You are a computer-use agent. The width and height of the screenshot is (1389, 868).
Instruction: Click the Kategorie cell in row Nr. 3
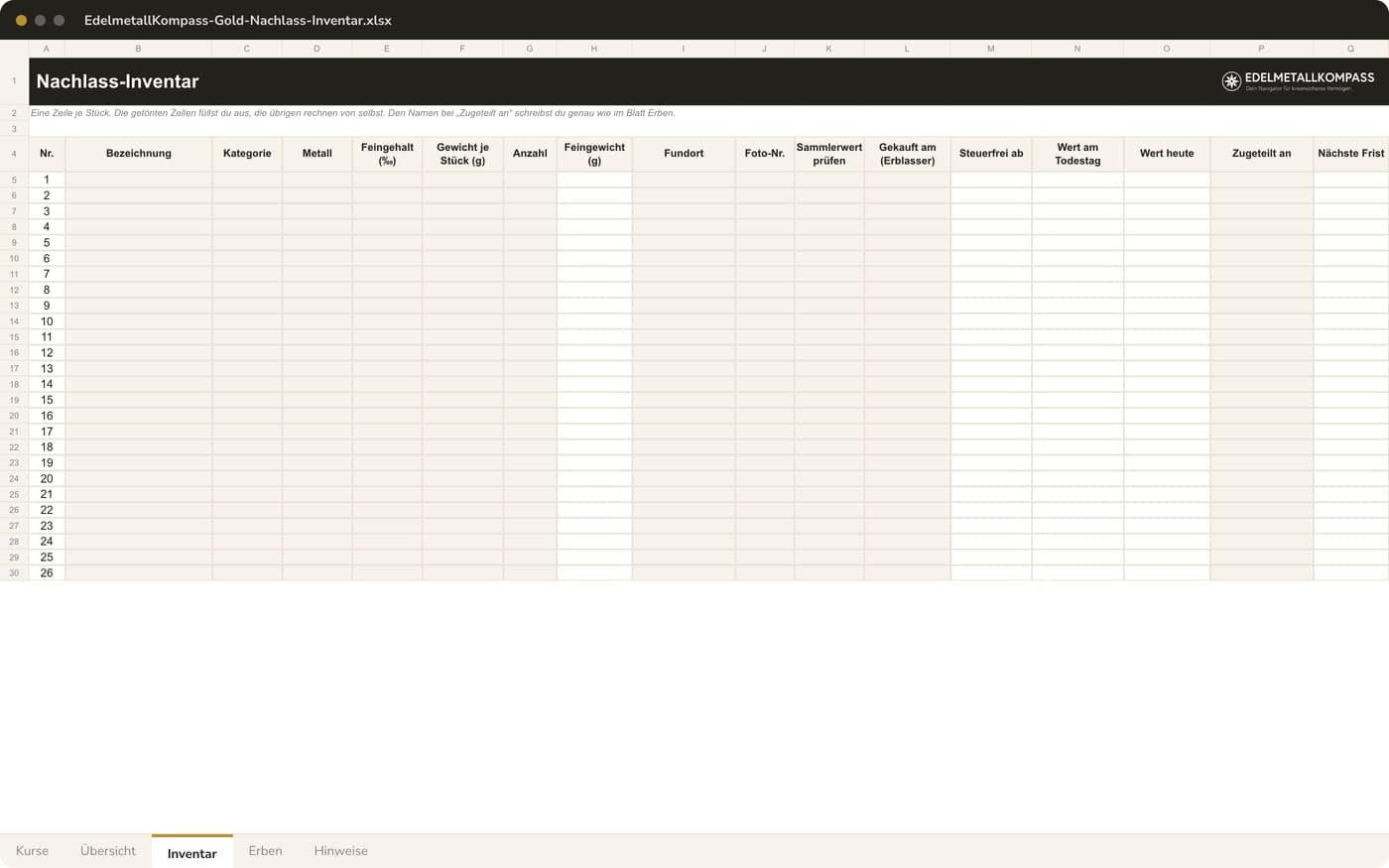pos(247,211)
